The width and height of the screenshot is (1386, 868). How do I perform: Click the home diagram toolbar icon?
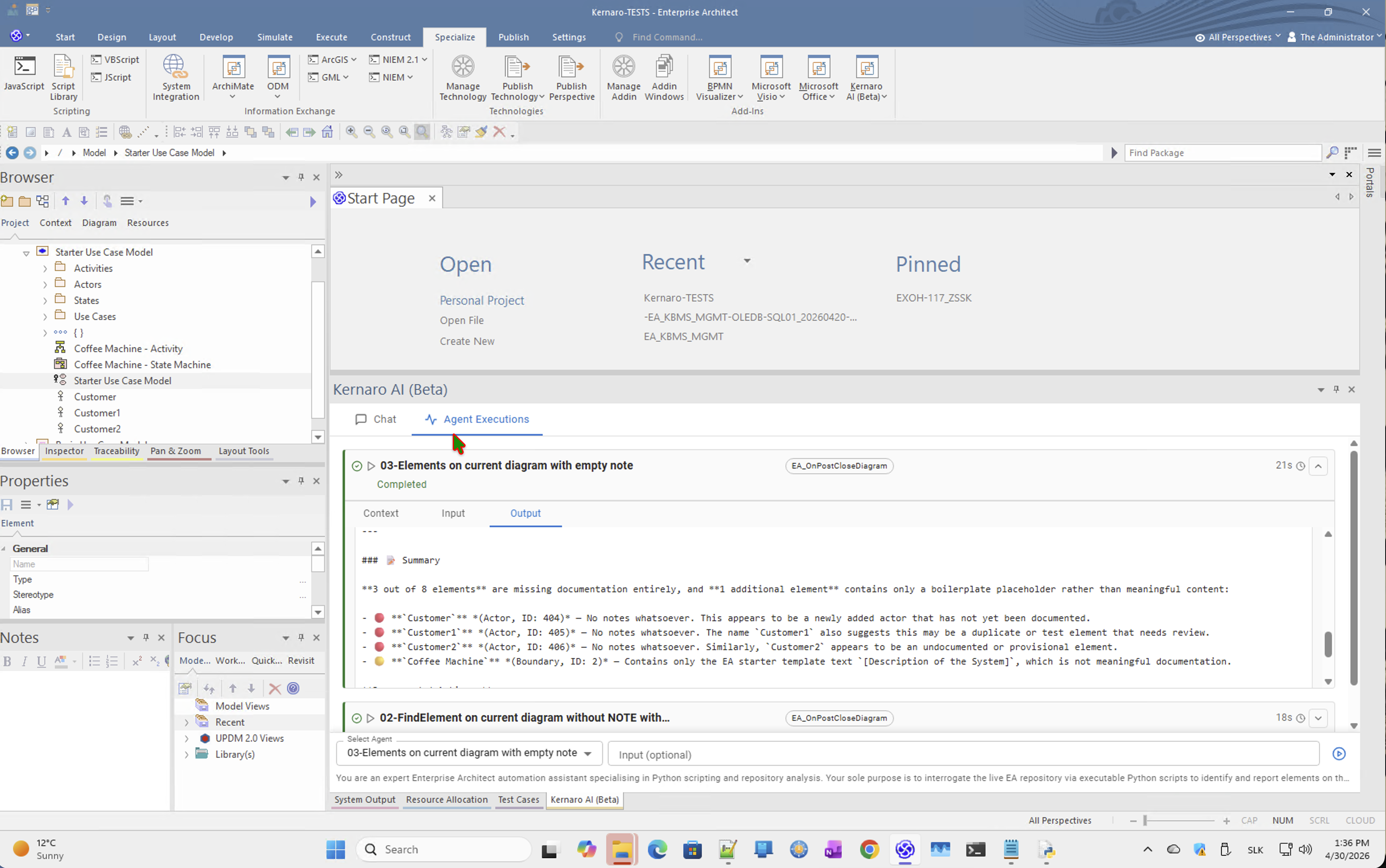tap(327, 132)
